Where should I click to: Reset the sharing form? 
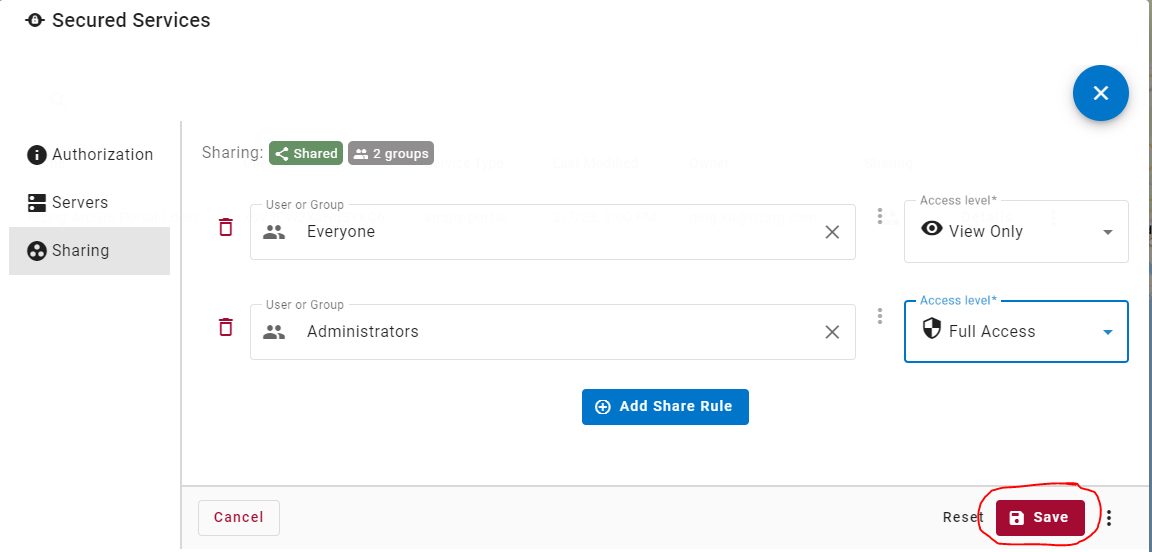[963, 518]
